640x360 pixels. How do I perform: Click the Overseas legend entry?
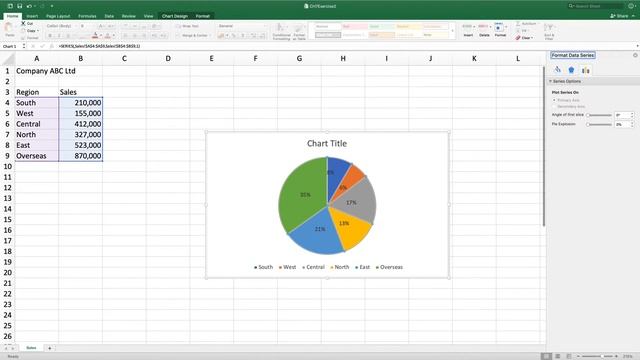(x=389, y=267)
